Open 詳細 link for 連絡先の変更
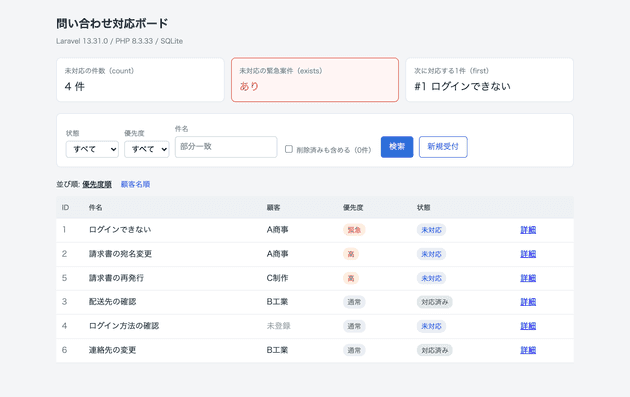This screenshot has width=630, height=397. pyautogui.click(x=528, y=350)
